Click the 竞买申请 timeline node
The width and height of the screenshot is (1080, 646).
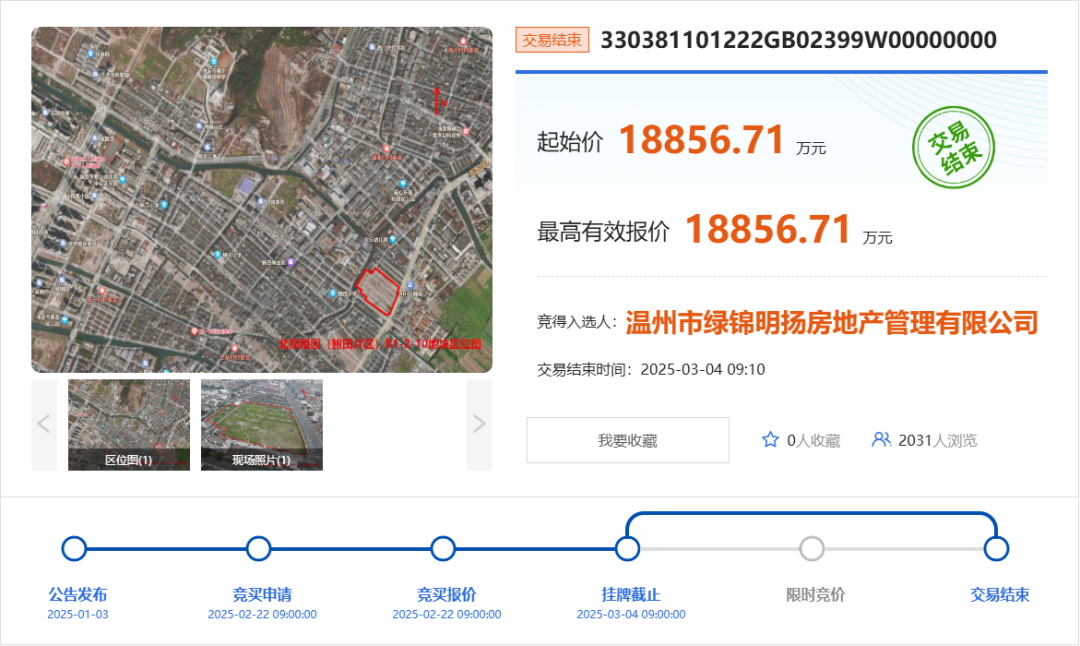tap(259, 549)
